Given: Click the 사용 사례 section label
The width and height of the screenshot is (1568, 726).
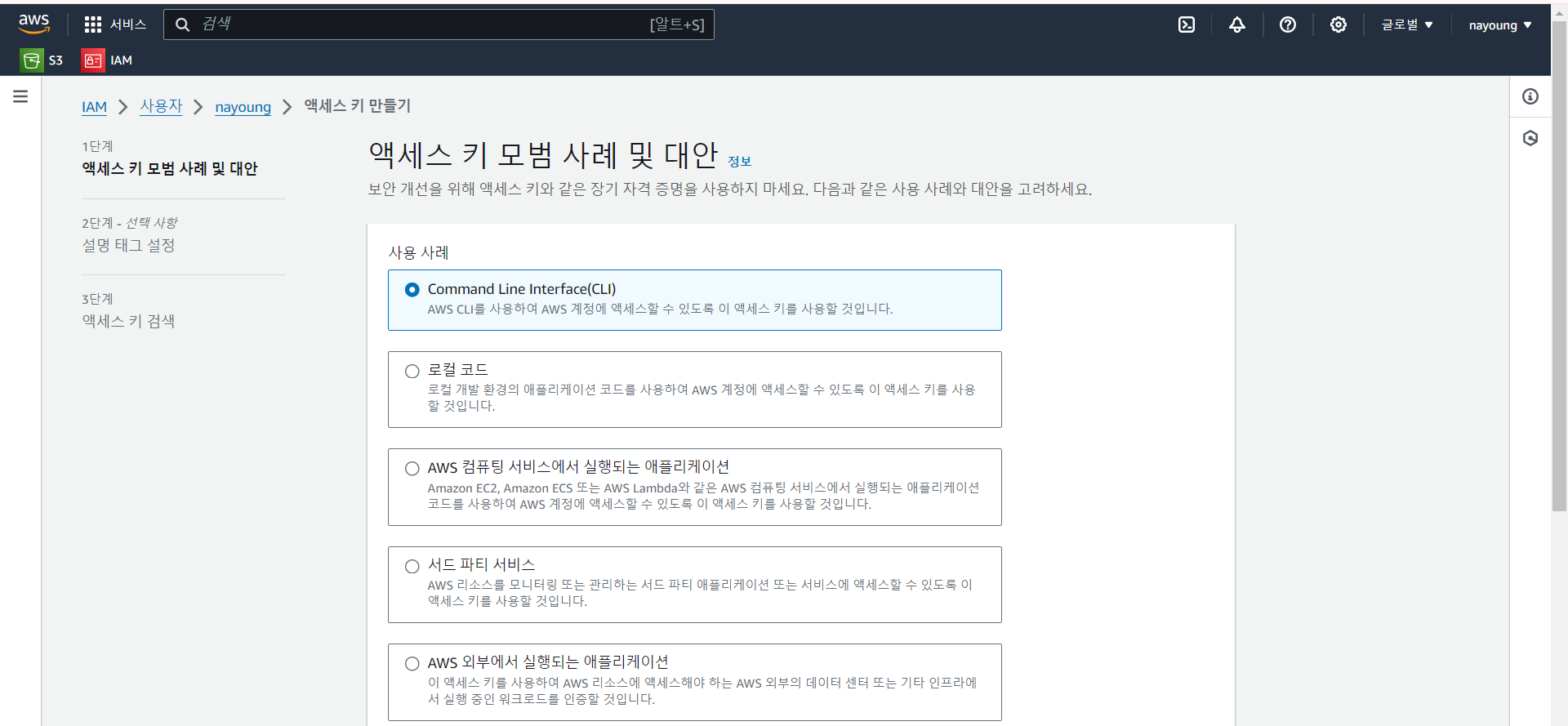Looking at the screenshot, I should (x=418, y=252).
